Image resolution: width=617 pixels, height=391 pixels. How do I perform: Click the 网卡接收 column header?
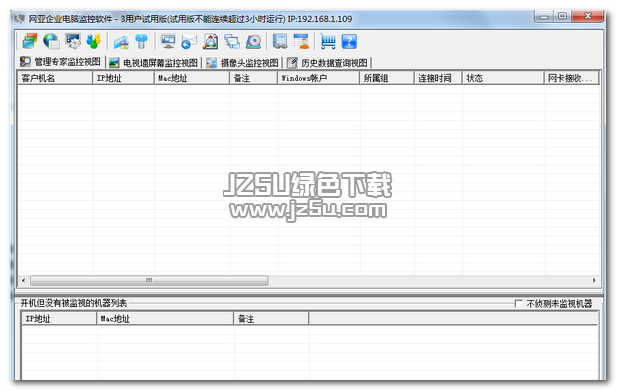(572, 78)
